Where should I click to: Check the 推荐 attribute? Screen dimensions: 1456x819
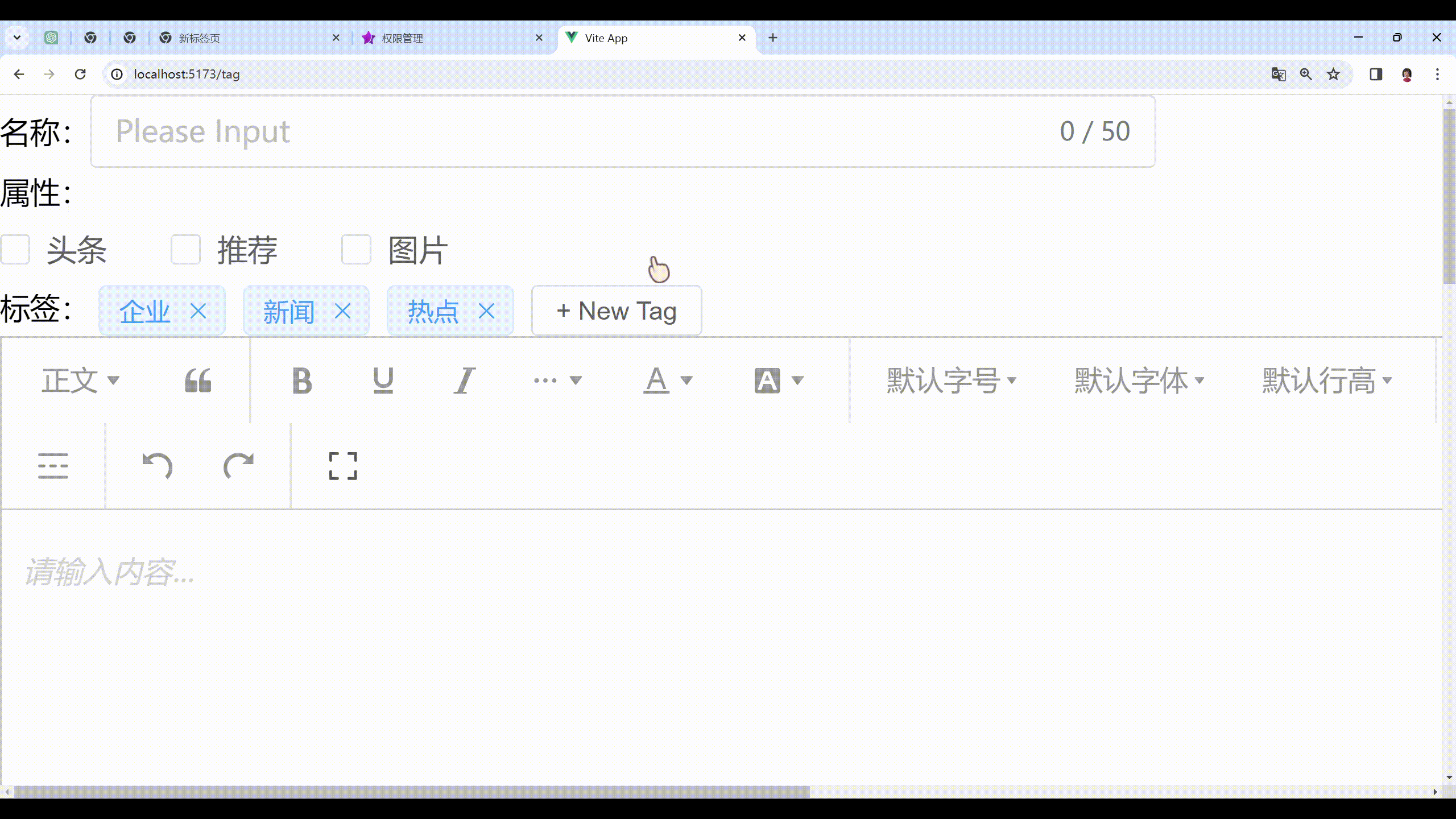pyautogui.click(x=185, y=249)
